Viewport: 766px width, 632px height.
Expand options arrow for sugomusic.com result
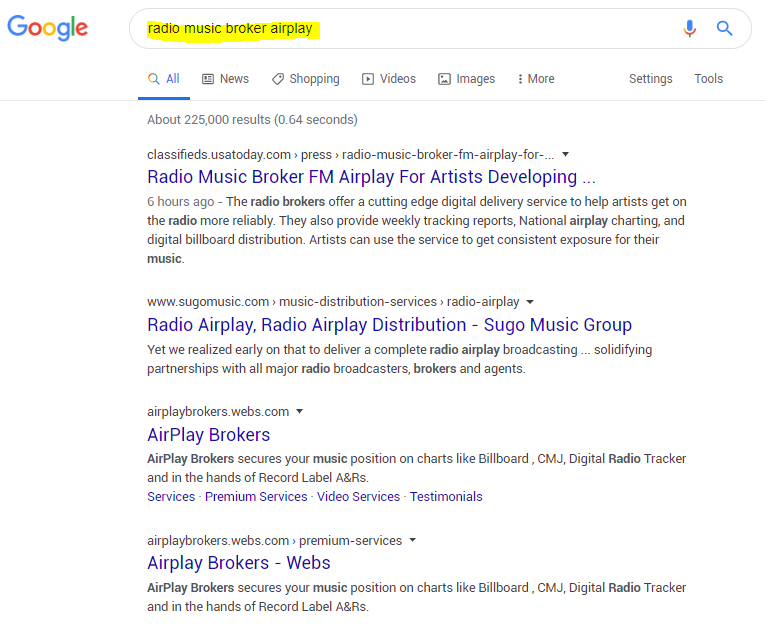[530, 302]
